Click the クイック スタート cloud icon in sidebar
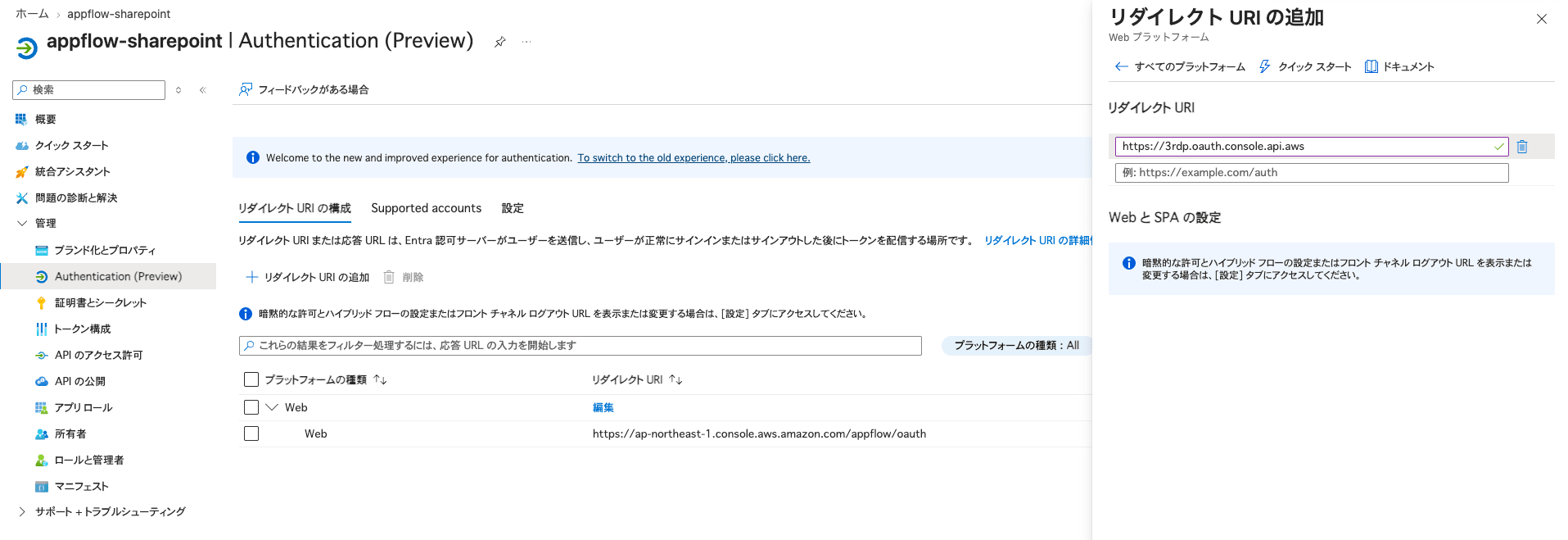This screenshot has height=540, width=1568. point(21,146)
